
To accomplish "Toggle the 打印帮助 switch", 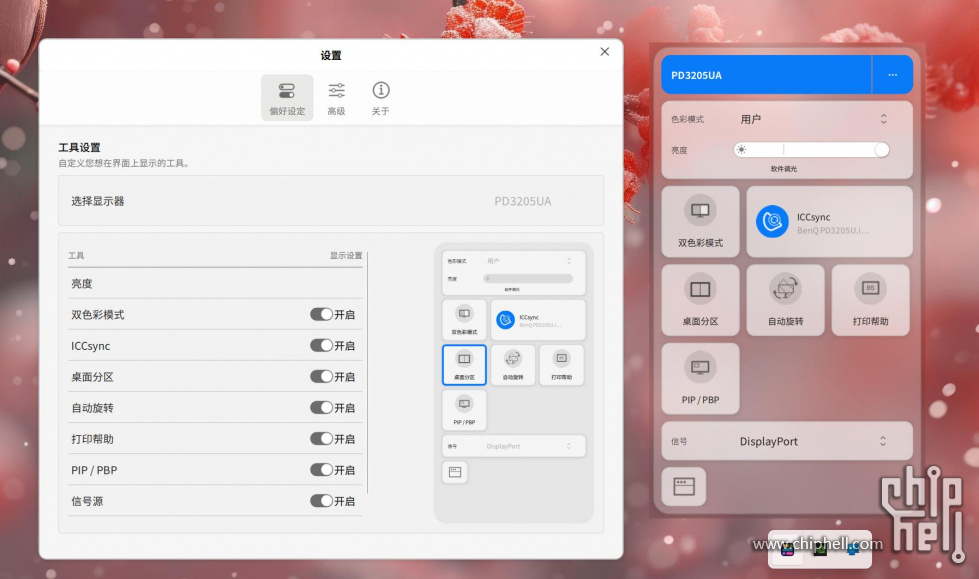I will [x=322, y=439].
